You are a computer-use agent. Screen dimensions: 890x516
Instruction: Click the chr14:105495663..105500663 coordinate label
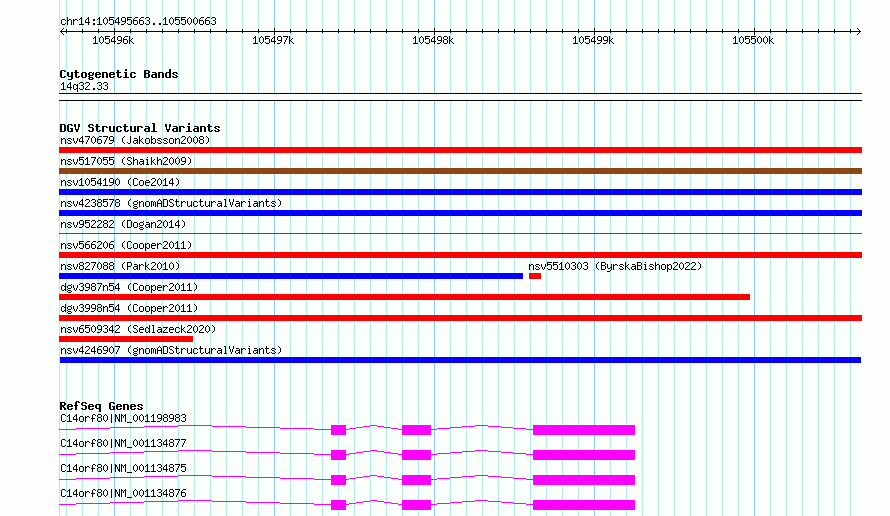[x=138, y=22]
